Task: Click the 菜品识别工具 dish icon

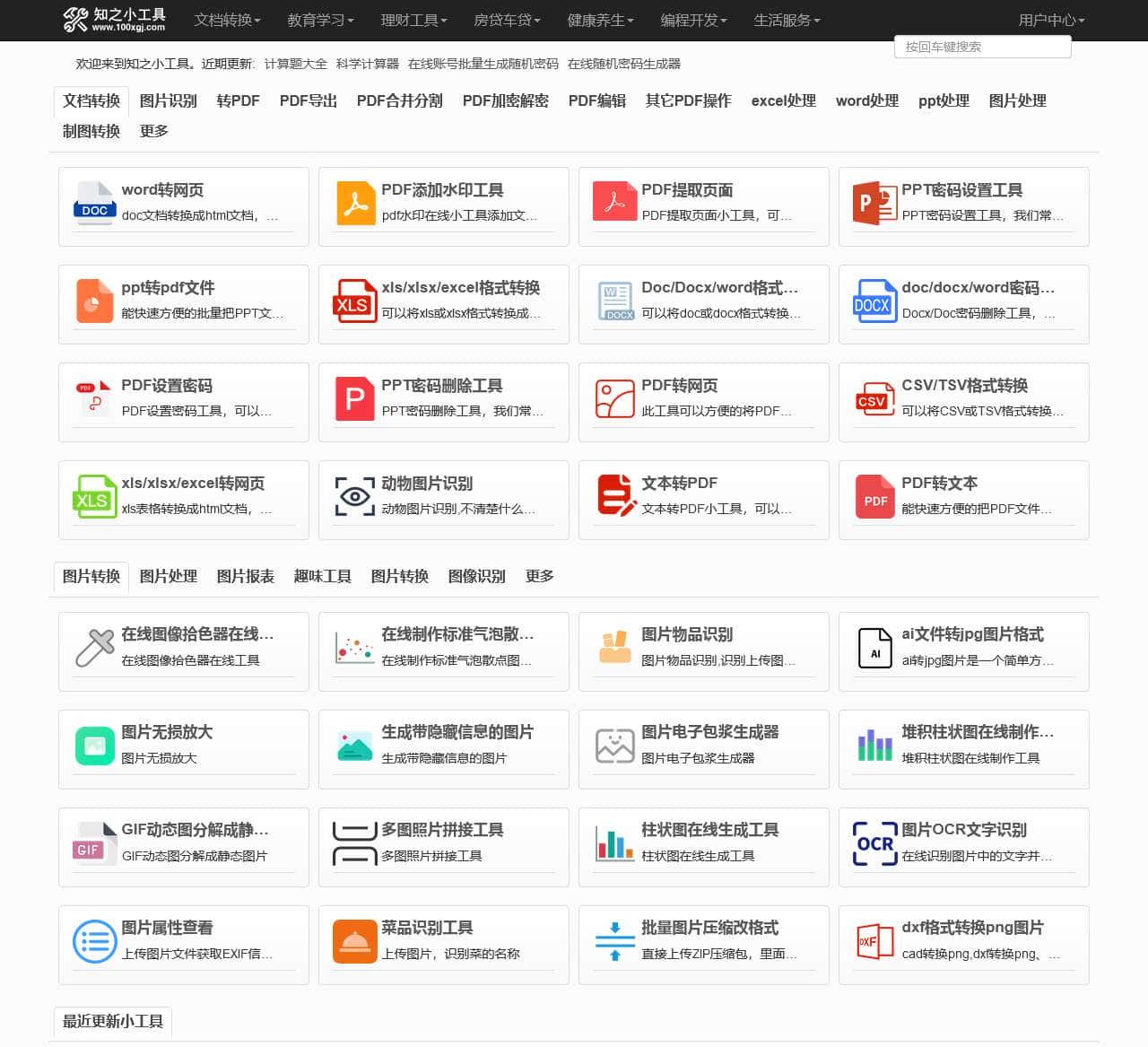Action: pyautogui.click(x=354, y=941)
